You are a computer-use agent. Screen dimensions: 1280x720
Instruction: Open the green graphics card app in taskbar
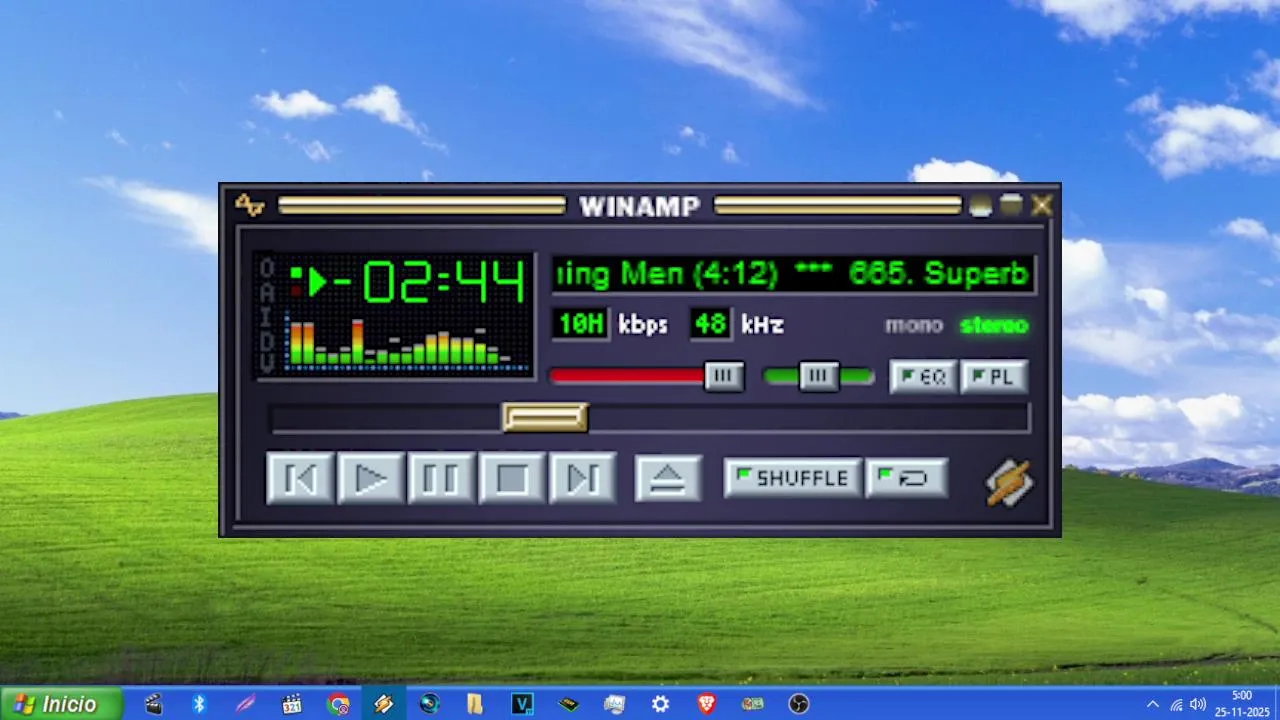[x=752, y=704]
